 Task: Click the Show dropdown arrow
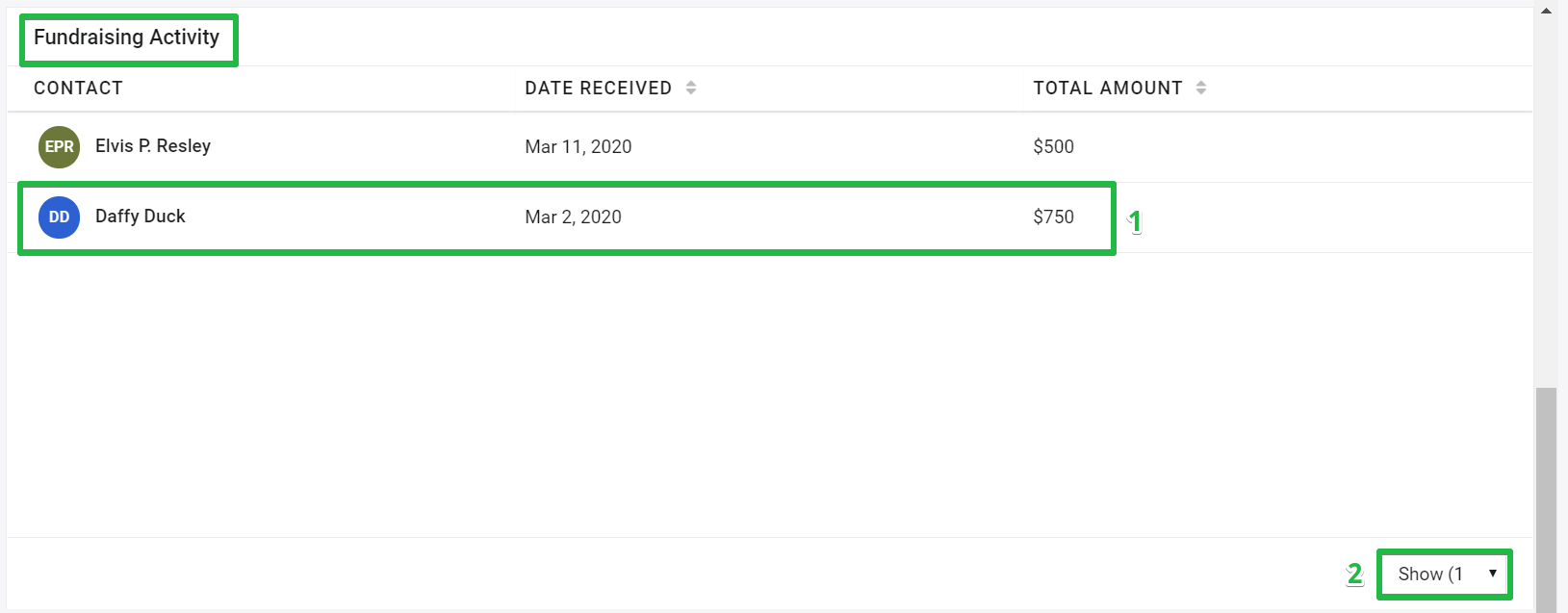[1493, 574]
